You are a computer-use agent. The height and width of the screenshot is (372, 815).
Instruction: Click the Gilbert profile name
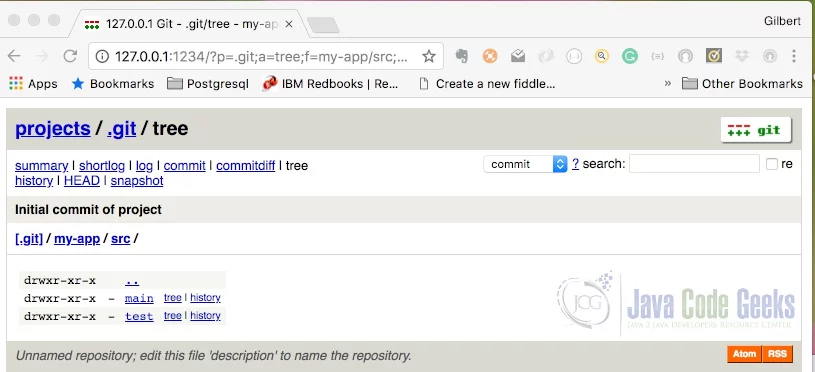tap(782, 21)
